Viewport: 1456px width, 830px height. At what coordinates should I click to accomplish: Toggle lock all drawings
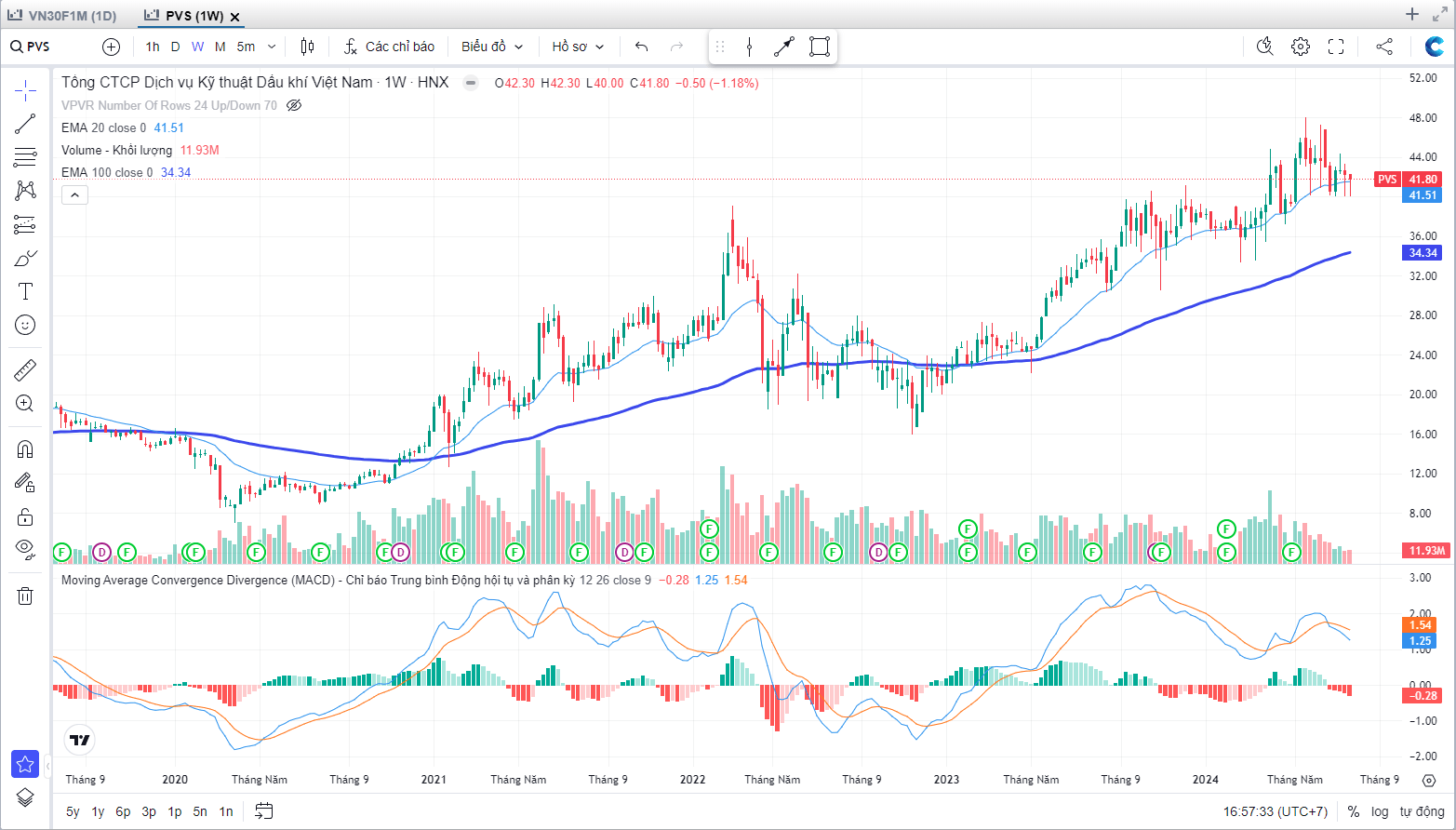point(25,516)
